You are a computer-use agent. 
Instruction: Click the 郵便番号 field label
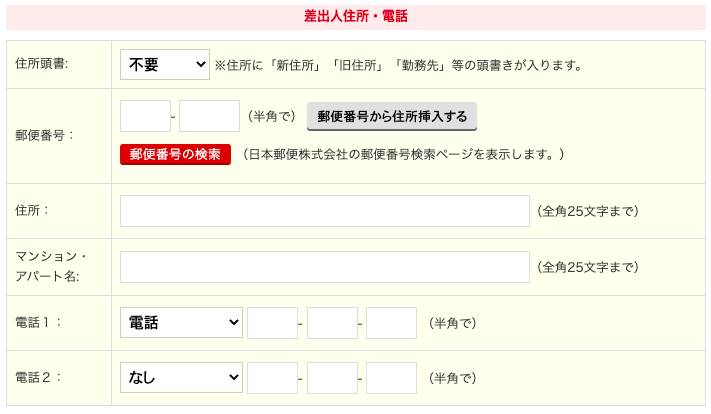pyautogui.click(x=45, y=134)
